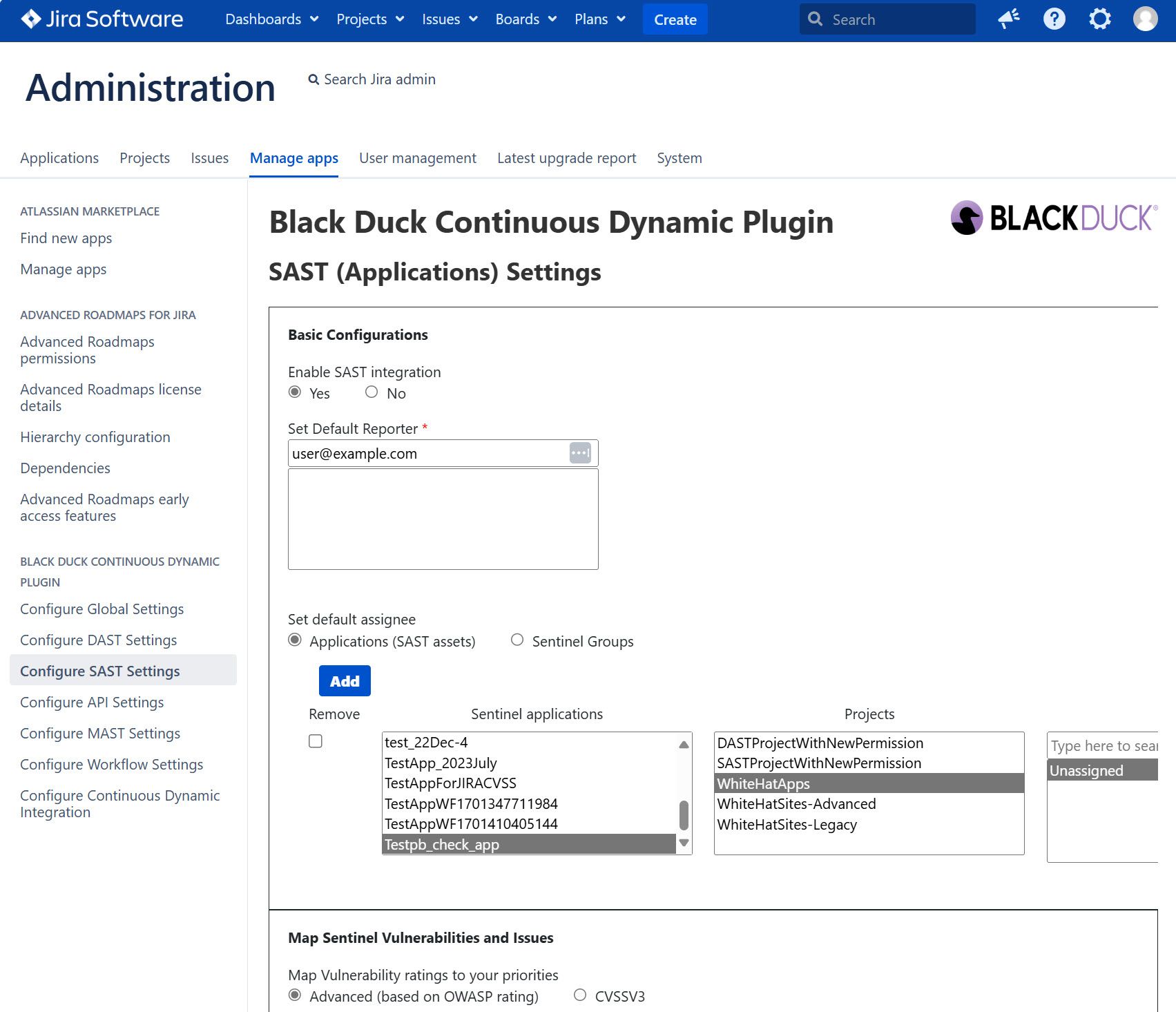Open Manage apps in sidebar
This screenshot has height=1012, width=1176.
(x=63, y=269)
